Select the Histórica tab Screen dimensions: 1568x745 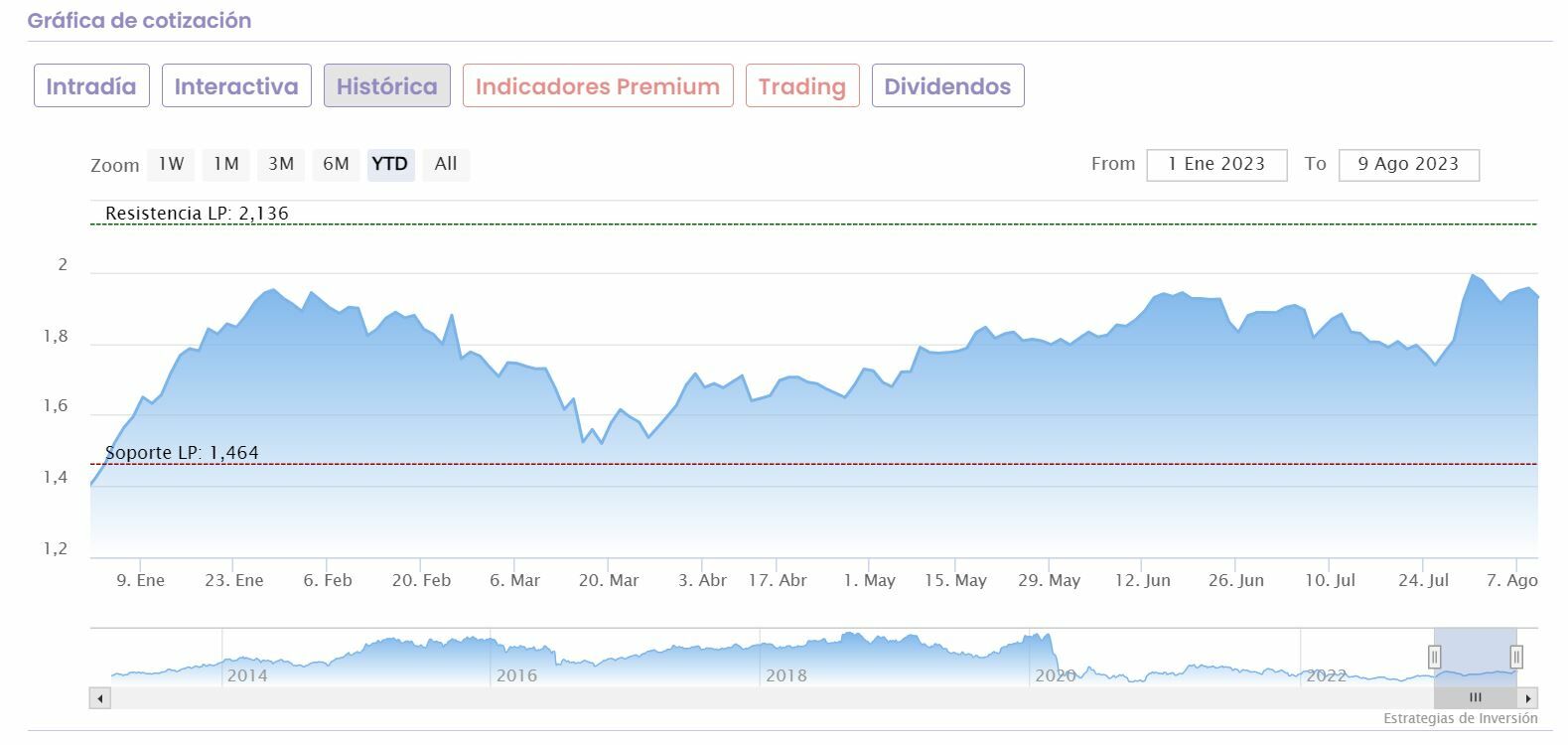pyautogui.click(x=386, y=86)
